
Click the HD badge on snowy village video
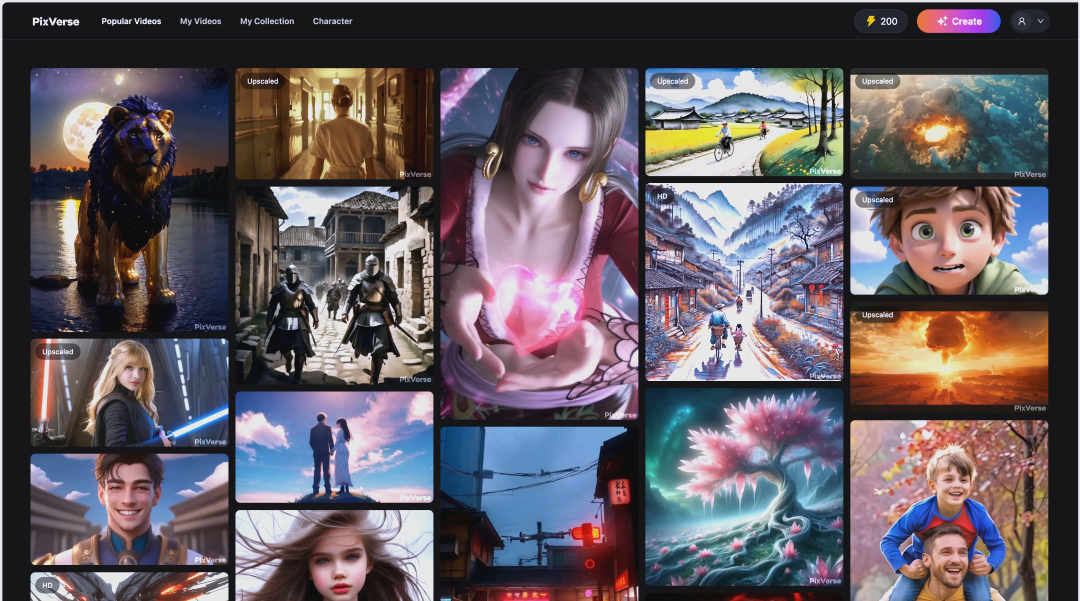[662, 196]
